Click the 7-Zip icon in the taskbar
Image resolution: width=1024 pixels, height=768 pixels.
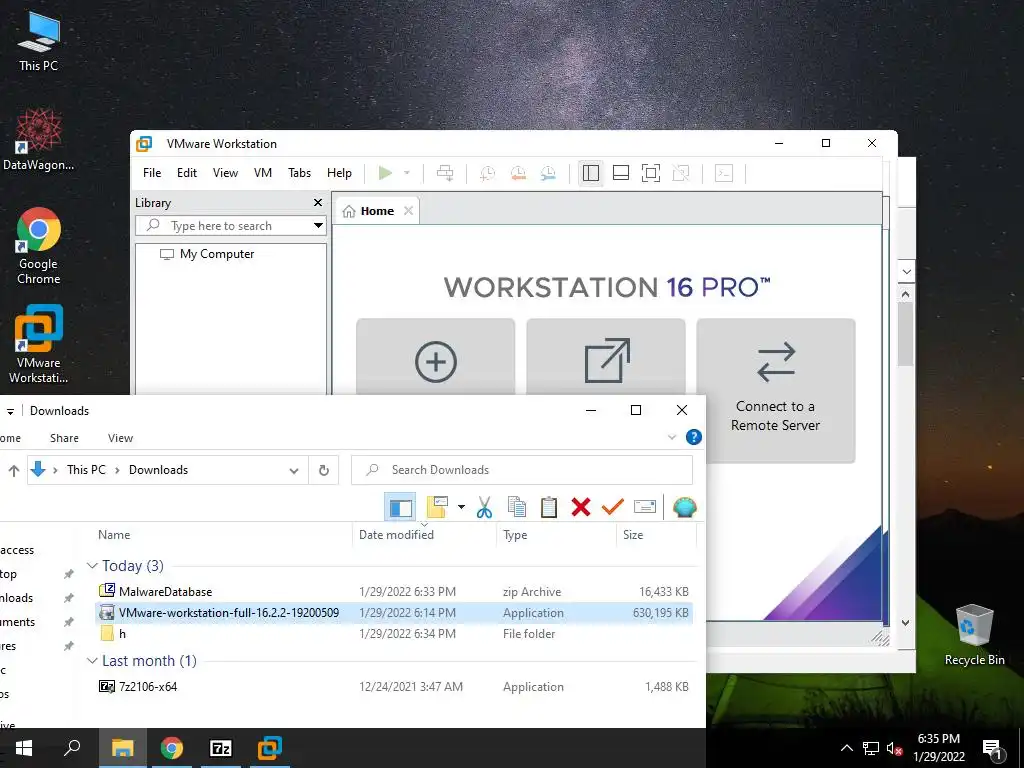click(x=221, y=748)
